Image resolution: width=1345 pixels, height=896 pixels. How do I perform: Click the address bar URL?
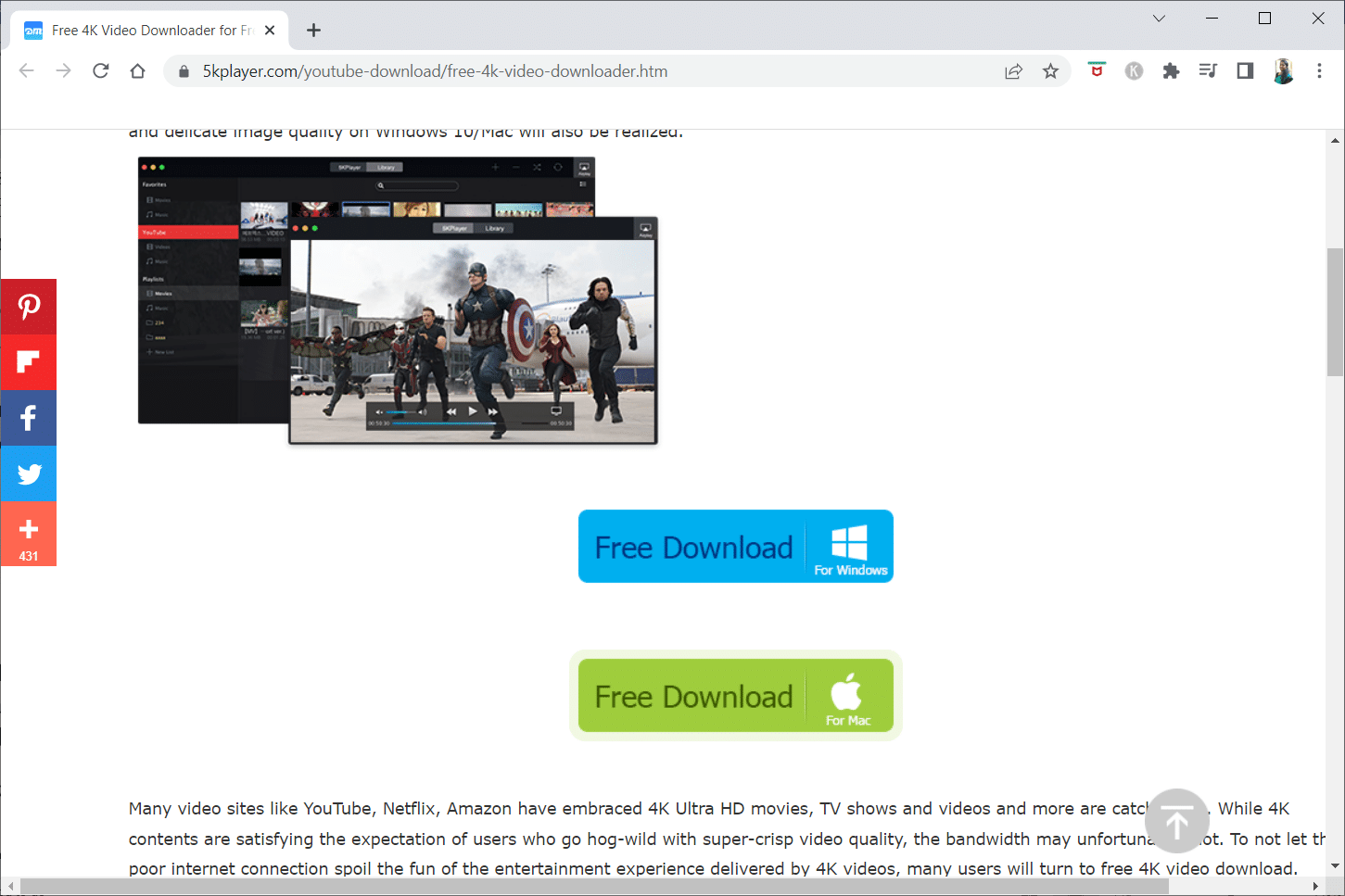tap(435, 71)
